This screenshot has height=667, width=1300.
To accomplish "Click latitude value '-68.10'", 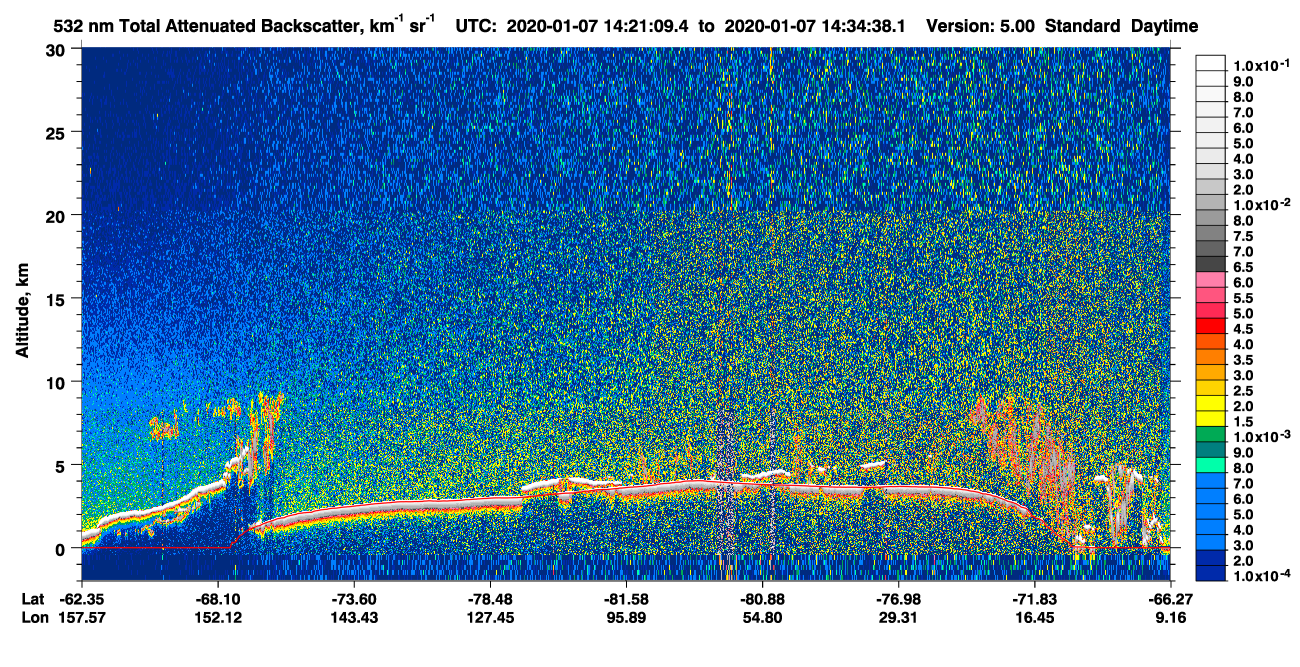I will 218,598.
